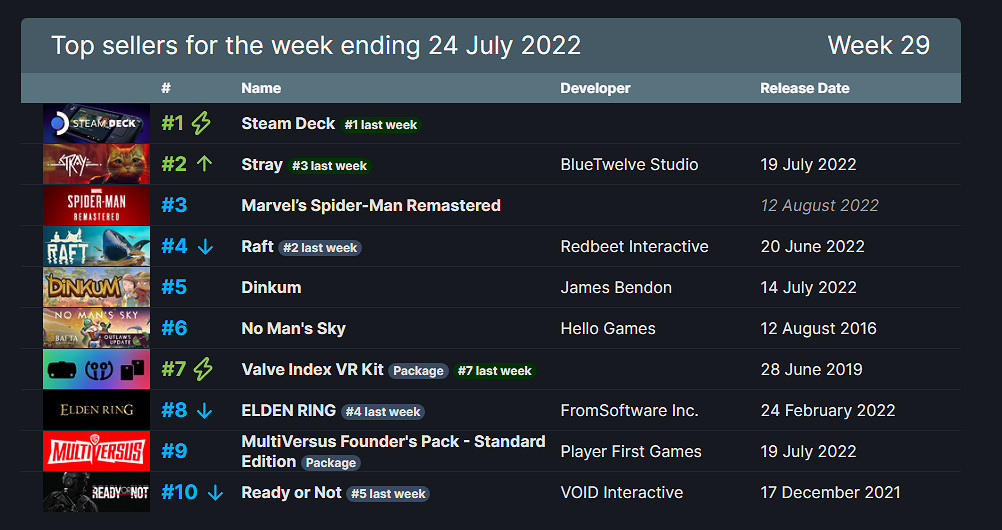
Task: Click the Package tag on Valve Index
Action: [x=418, y=371]
